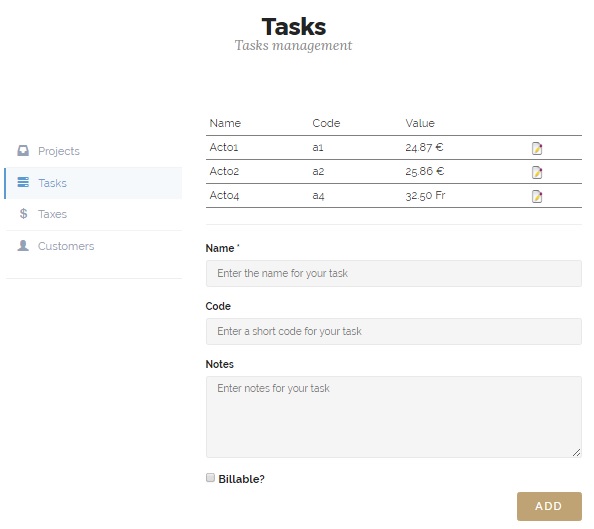Image resolution: width=594 pixels, height=529 pixels.
Task: Click the Customers person icon
Action: [23, 246]
